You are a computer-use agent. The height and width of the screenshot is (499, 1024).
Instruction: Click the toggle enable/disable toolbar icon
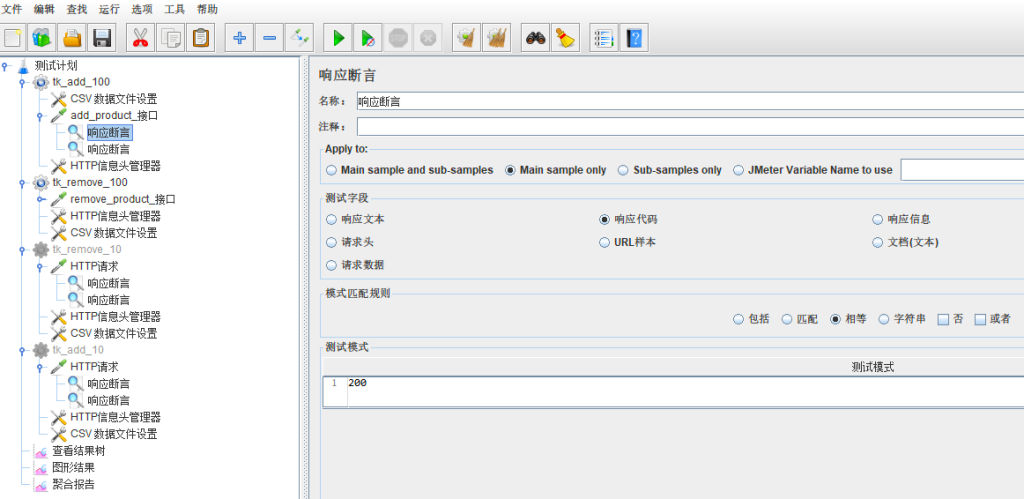click(300, 38)
